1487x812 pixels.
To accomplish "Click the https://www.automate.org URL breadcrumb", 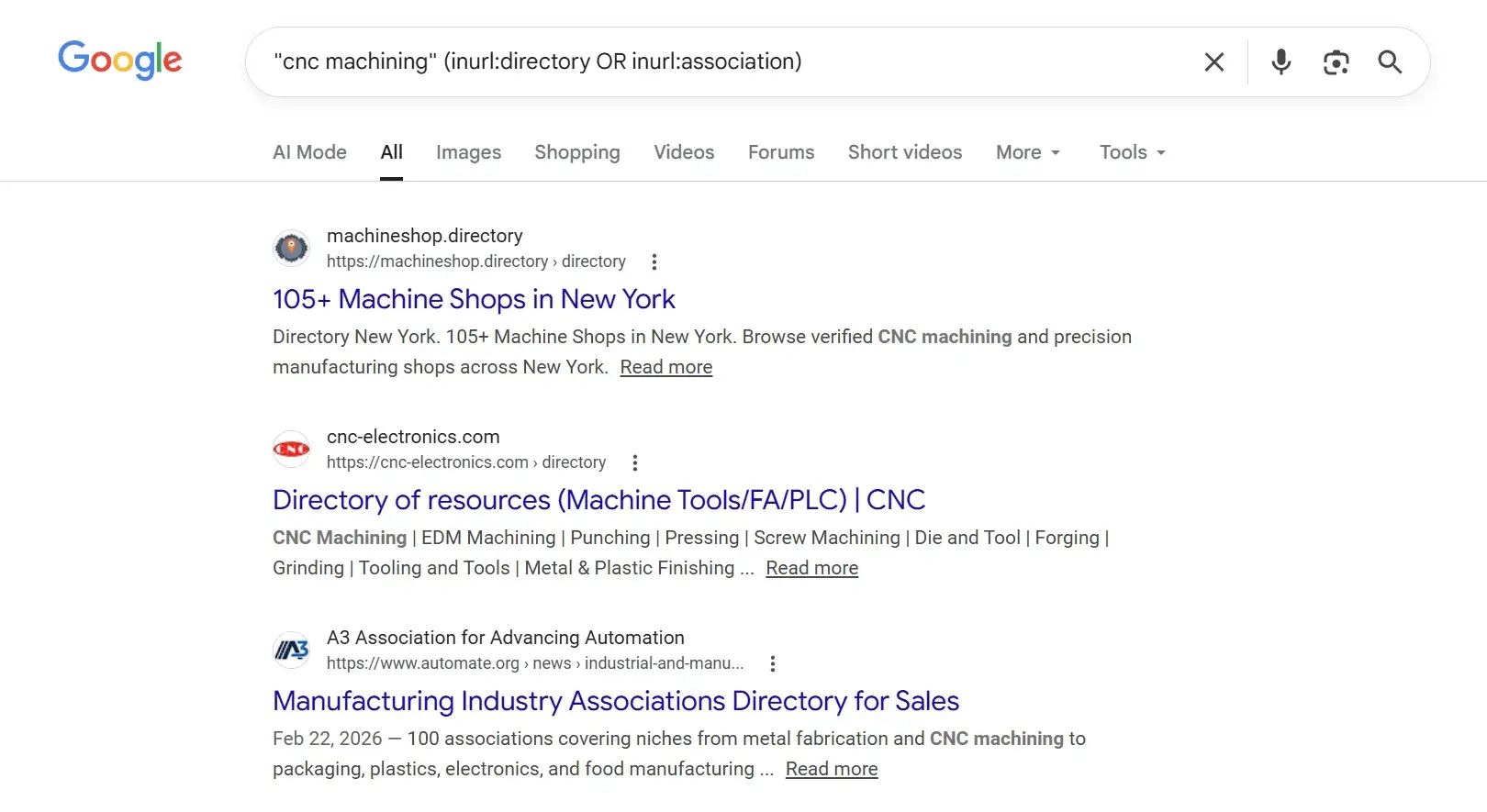I will coord(535,663).
